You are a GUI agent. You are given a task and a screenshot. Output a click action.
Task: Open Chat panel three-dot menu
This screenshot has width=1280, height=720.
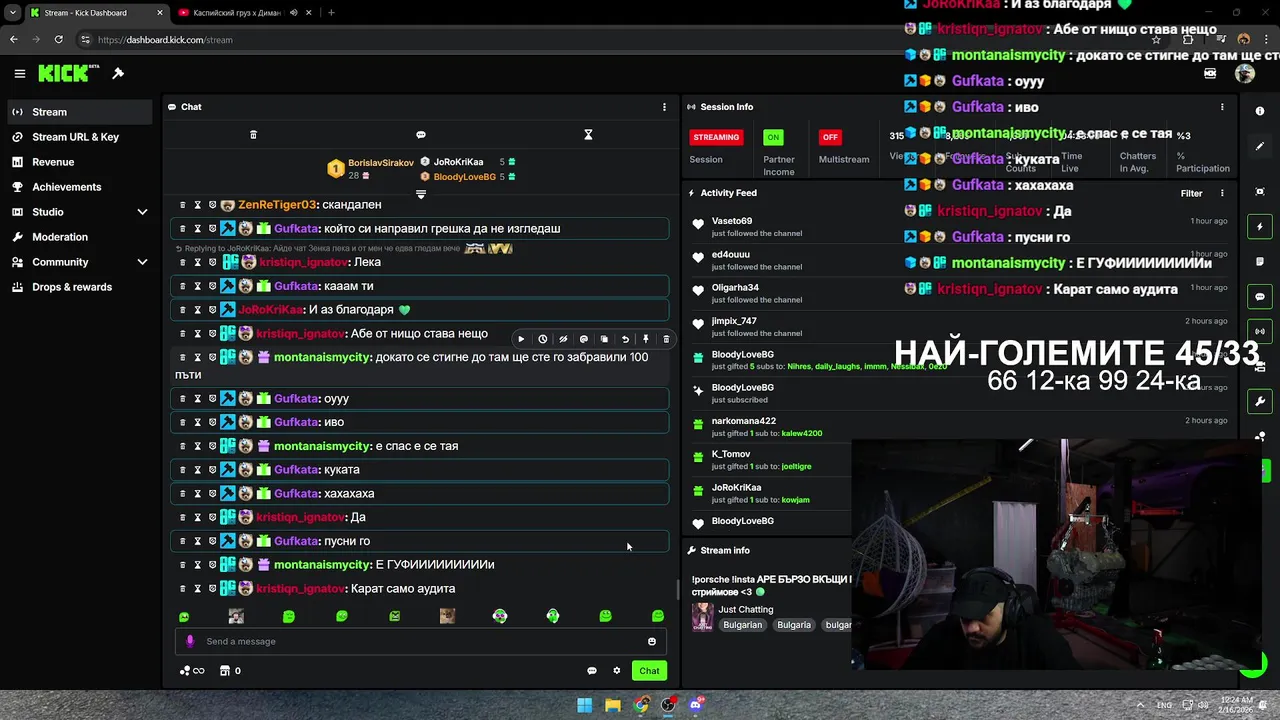tap(664, 107)
